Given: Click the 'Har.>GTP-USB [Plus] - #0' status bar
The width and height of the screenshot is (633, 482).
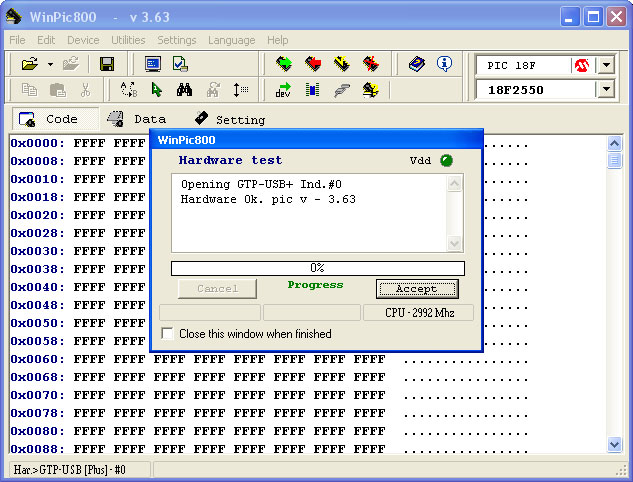Looking at the screenshot, I should [x=79, y=469].
